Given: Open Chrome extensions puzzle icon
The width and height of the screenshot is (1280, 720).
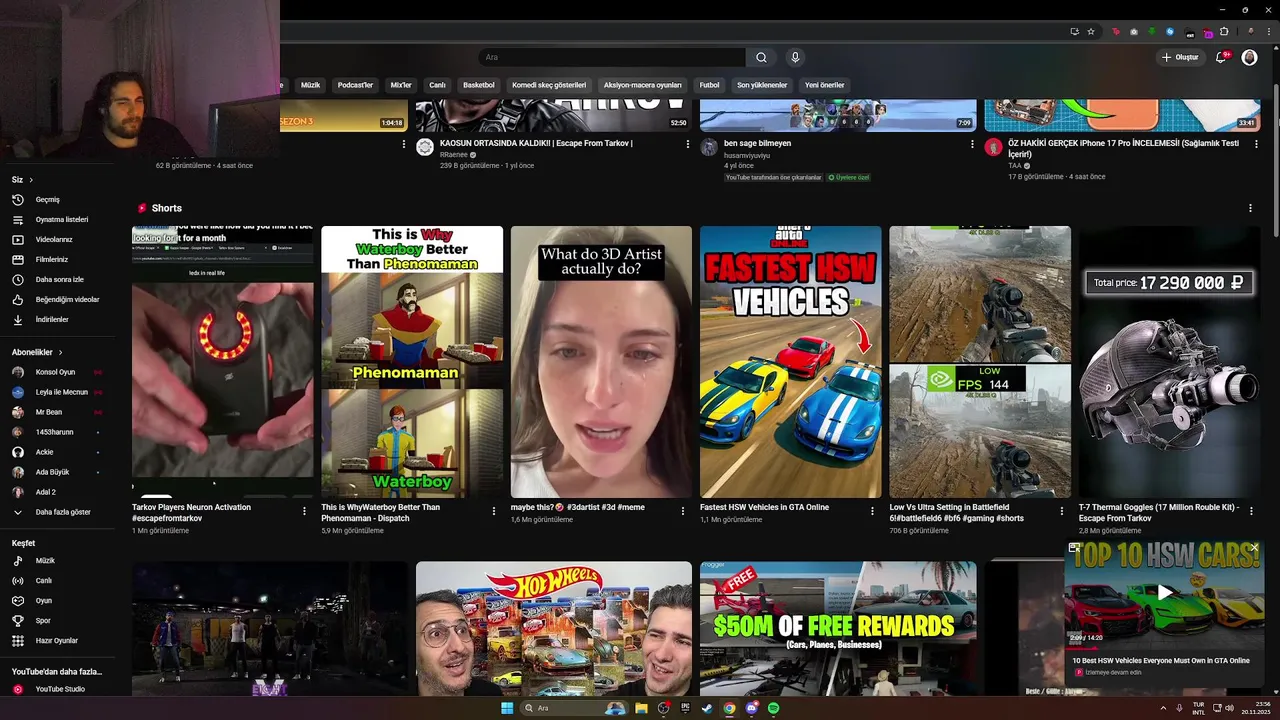Looking at the screenshot, I should tap(1224, 31).
